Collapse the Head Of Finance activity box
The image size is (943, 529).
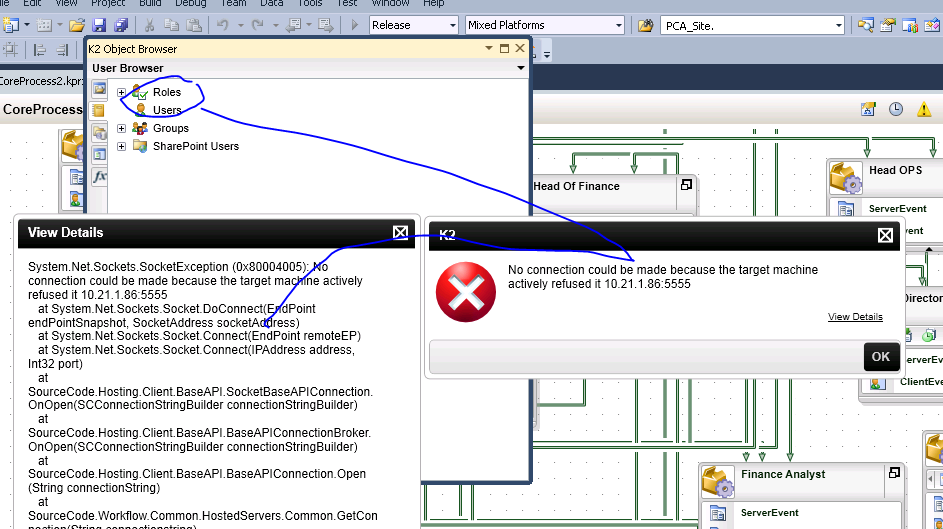(686, 185)
